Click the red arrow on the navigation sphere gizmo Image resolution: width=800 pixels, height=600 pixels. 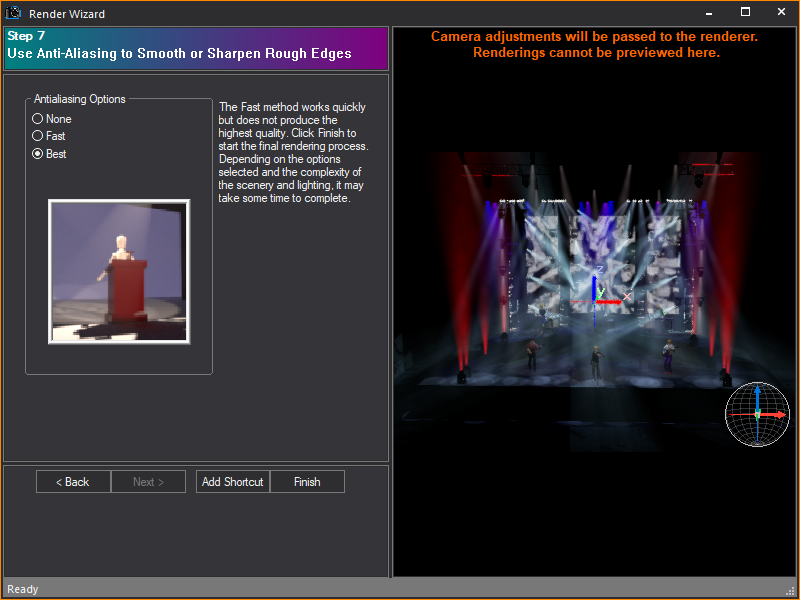(778, 414)
